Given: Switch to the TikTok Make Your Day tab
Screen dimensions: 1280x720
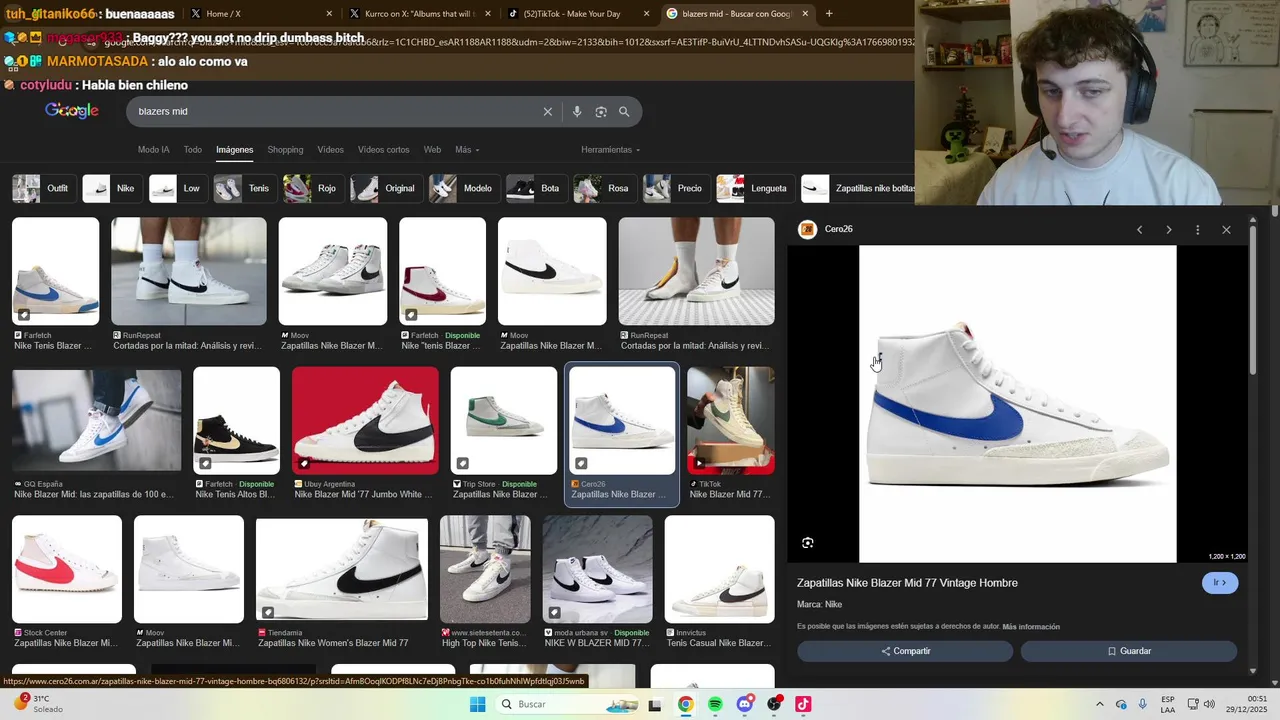Looking at the screenshot, I should point(578,14).
